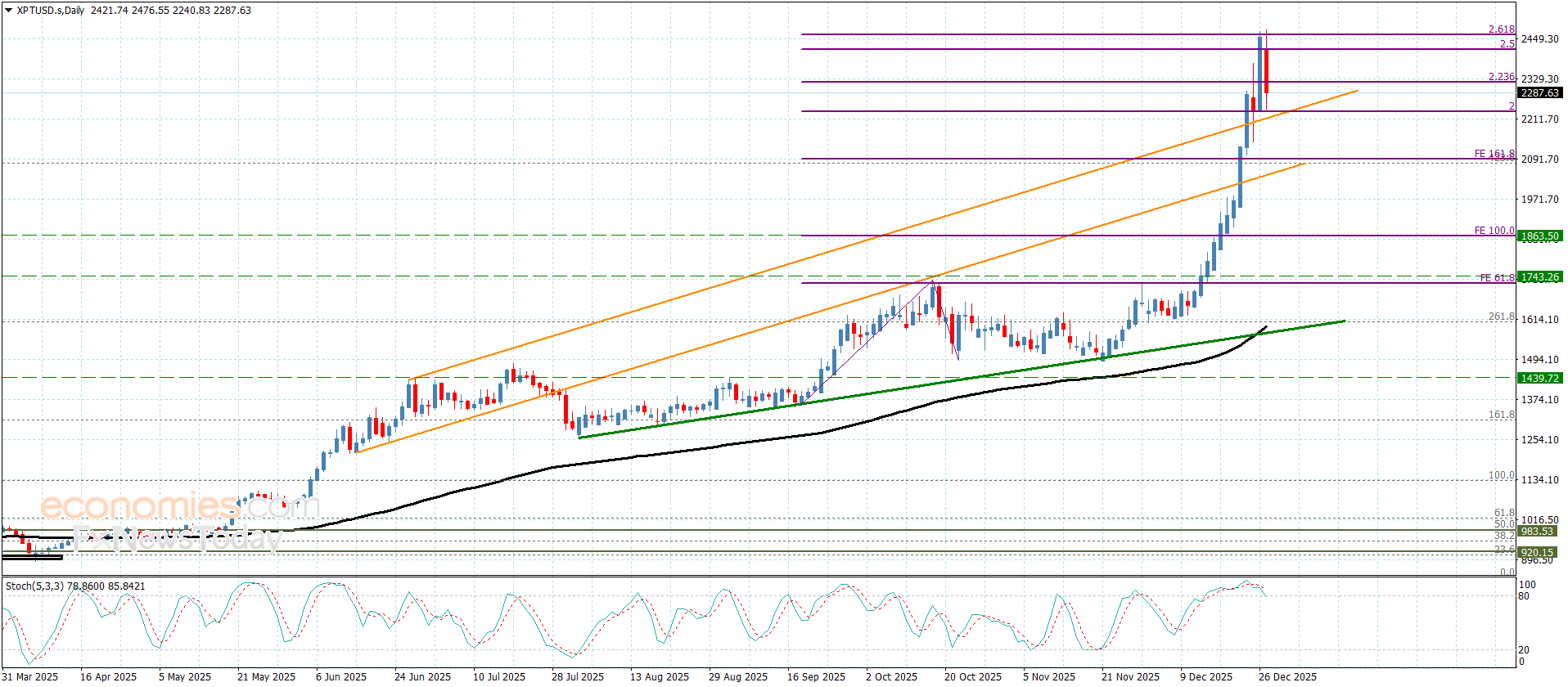Click the 31 Mar 2025 date marker
This screenshot has height=687, width=1568.
(29, 676)
